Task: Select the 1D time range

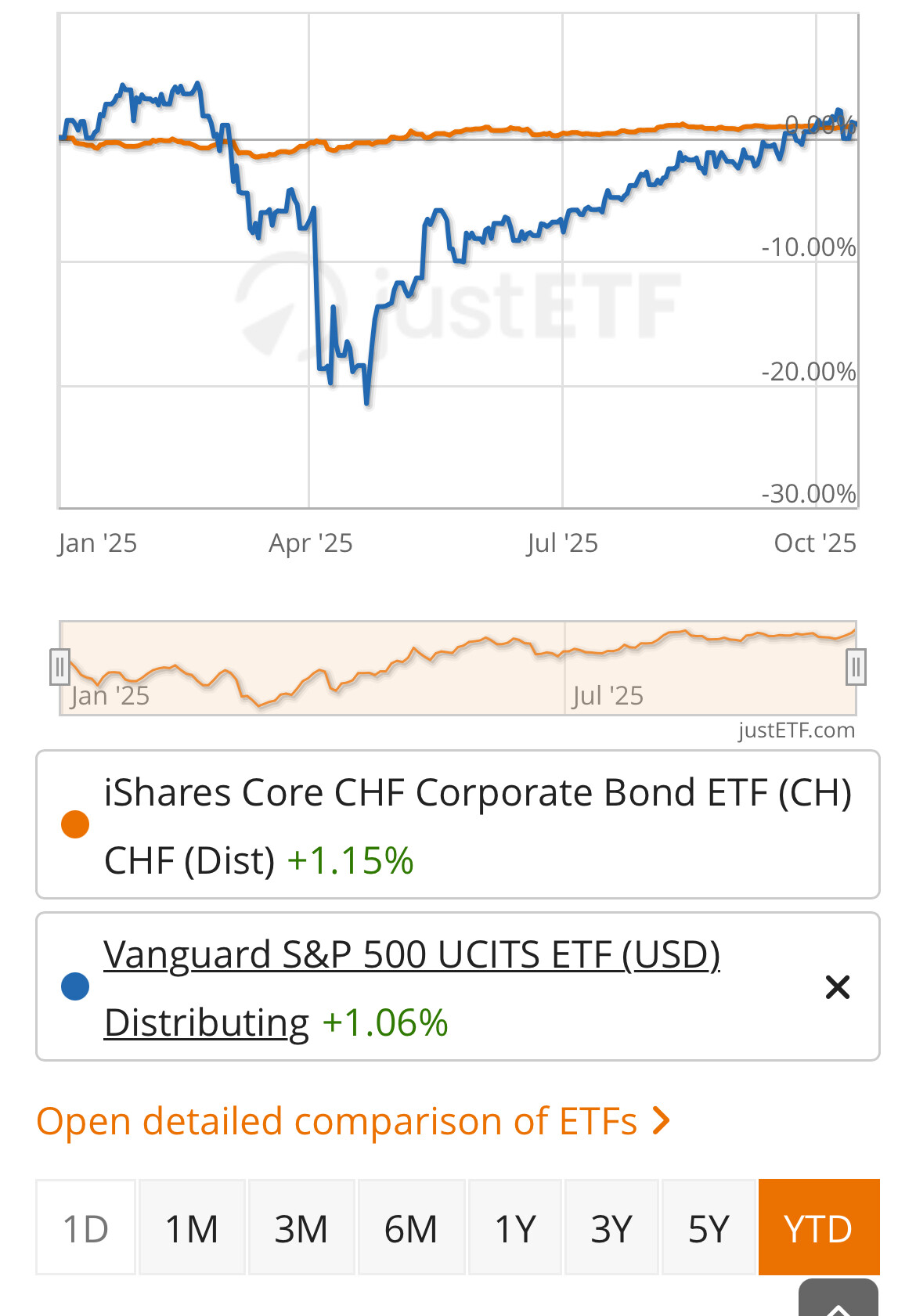Action: 86,1228
